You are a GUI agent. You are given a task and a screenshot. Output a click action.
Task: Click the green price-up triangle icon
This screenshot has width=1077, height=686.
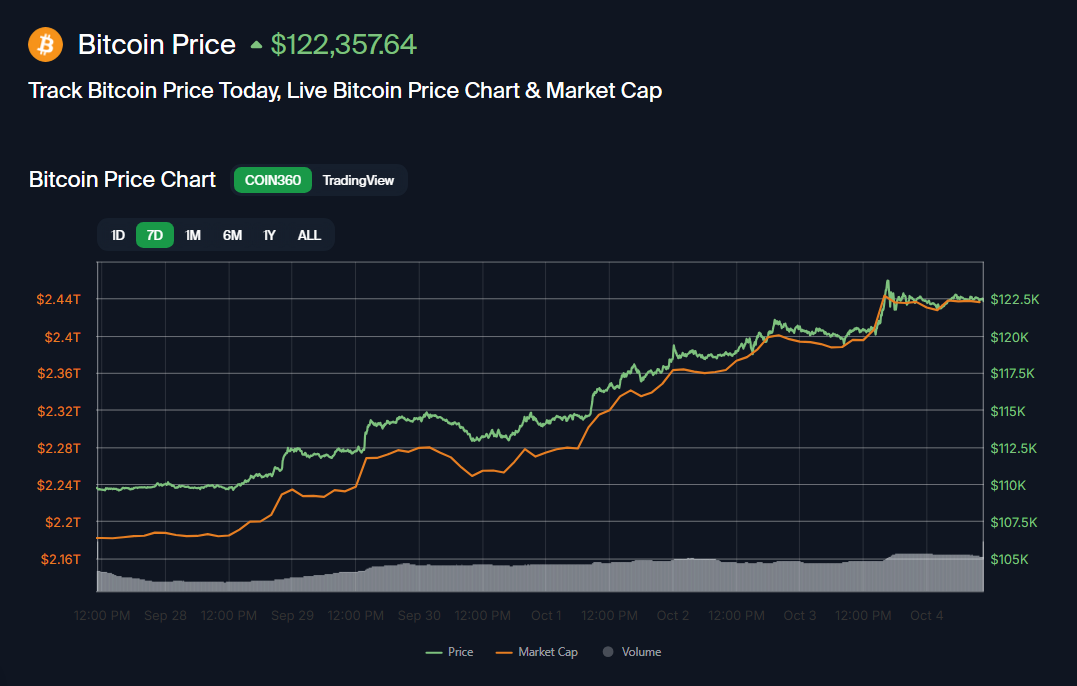(x=256, y=45)
